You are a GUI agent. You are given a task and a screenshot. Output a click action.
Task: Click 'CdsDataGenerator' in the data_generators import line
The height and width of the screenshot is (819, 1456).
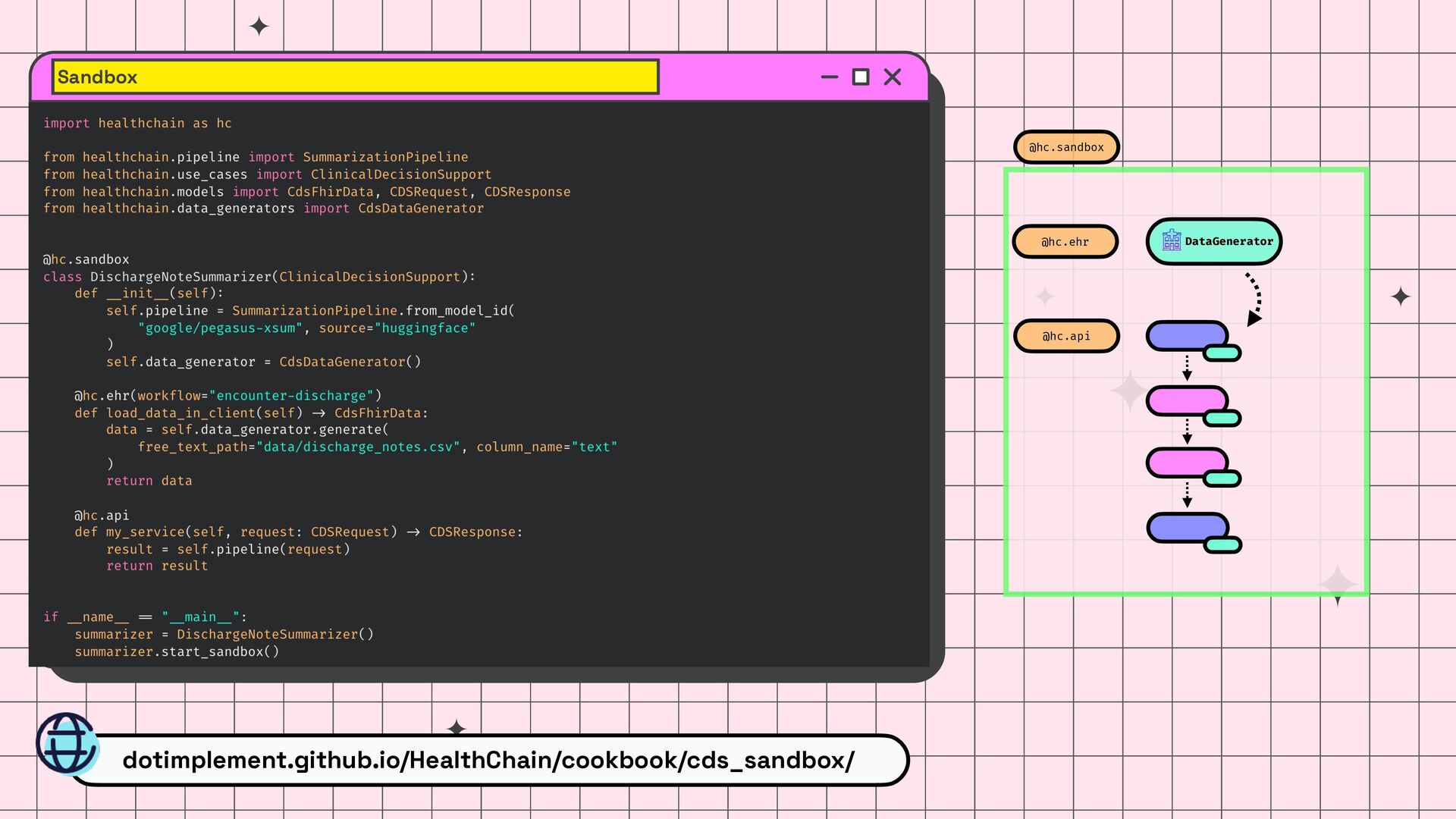421,209
